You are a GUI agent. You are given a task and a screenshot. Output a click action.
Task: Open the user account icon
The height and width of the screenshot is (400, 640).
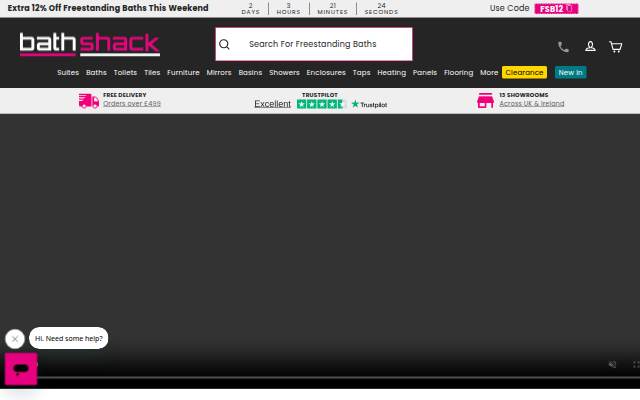tap(590, 47)
